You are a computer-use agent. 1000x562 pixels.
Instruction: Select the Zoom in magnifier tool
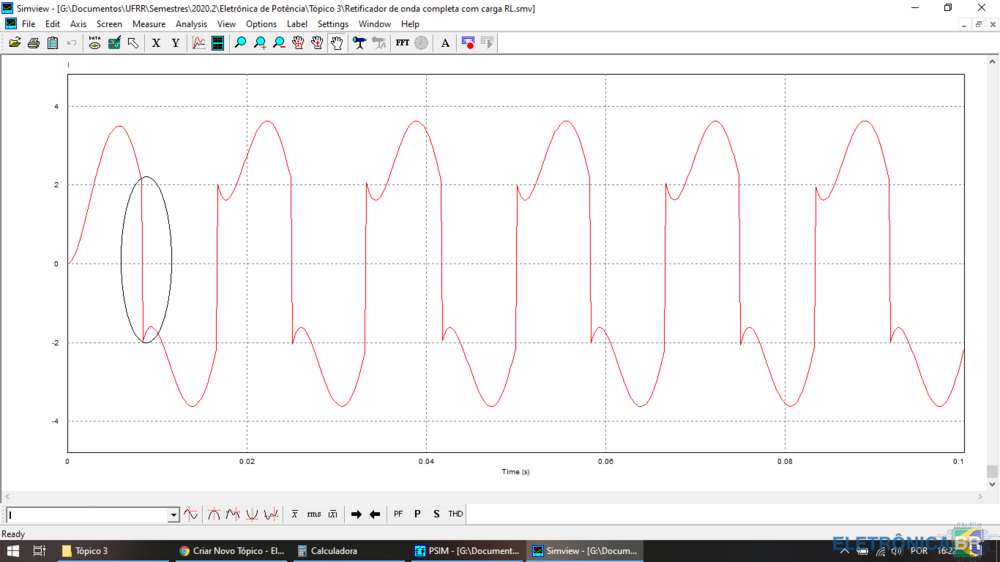point(260,43)
